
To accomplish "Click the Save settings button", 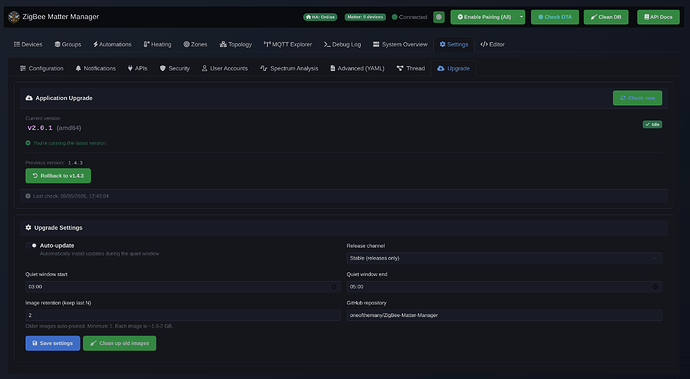I will (x=53, y=343).
